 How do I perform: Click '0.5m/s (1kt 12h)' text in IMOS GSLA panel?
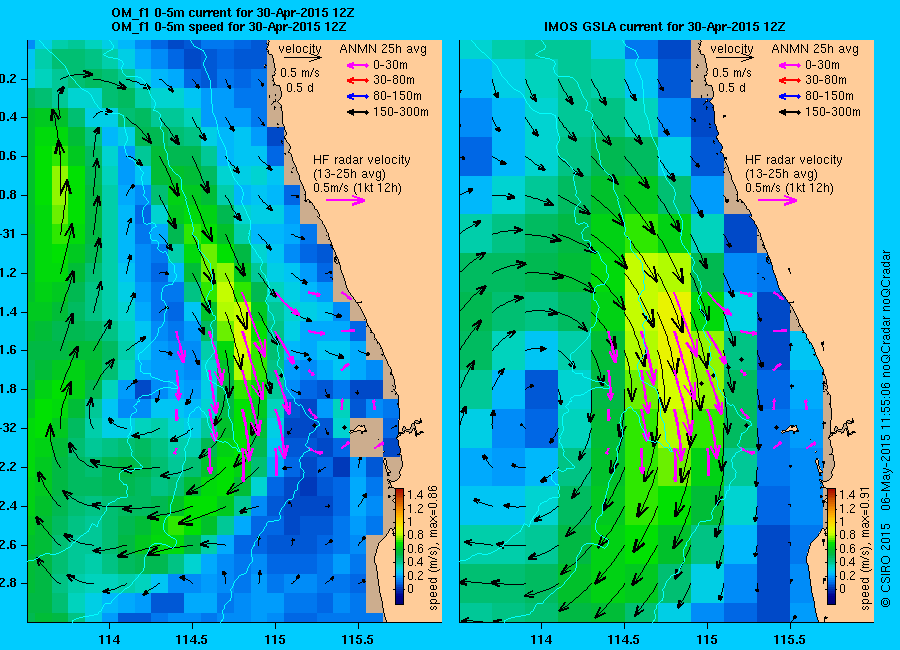tap(790, 188)
